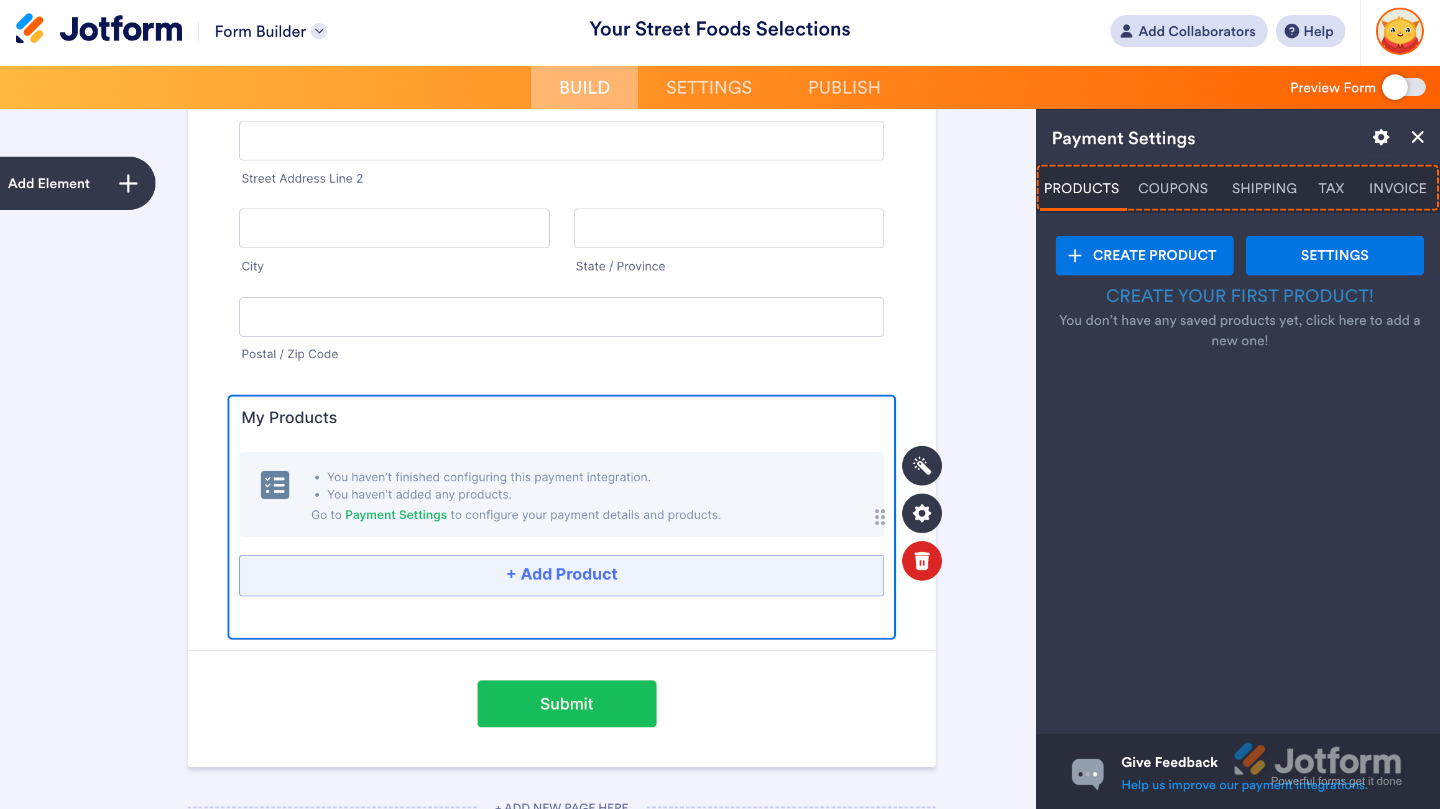This screenshot has width=1440, height=809.
Task: Click the Give Feedback chat icon
Action: tap(1087, 772)
